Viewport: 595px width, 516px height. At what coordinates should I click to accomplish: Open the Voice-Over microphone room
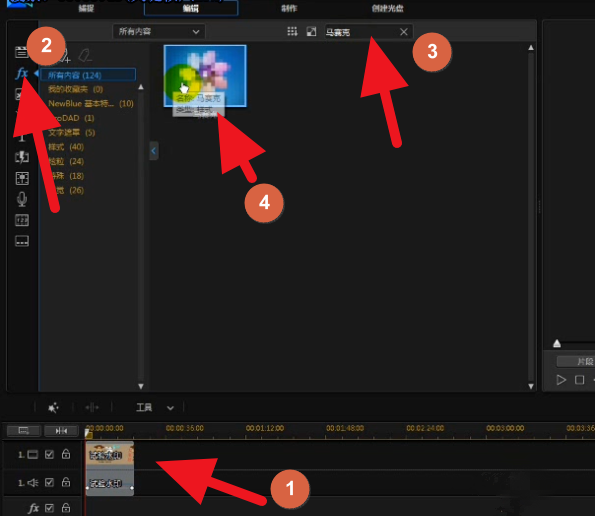(22, 199)
